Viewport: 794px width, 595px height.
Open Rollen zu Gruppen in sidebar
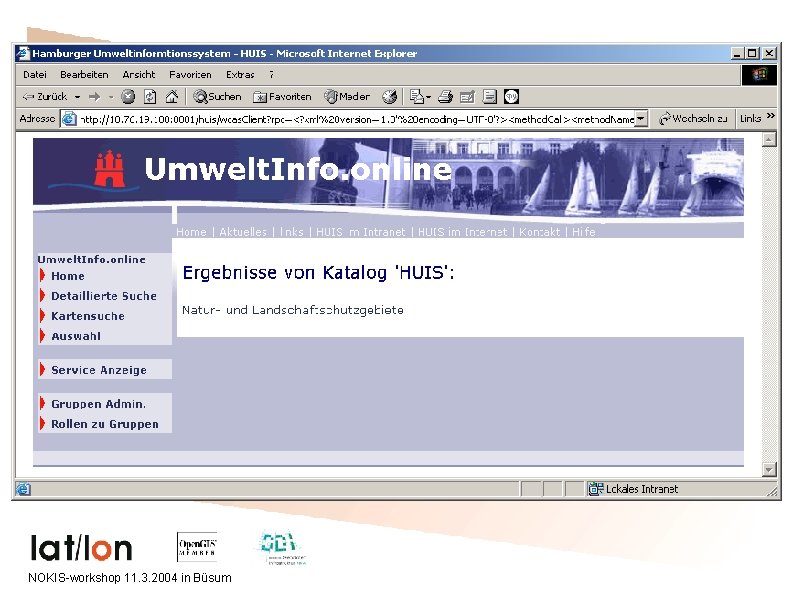point(105,424)
